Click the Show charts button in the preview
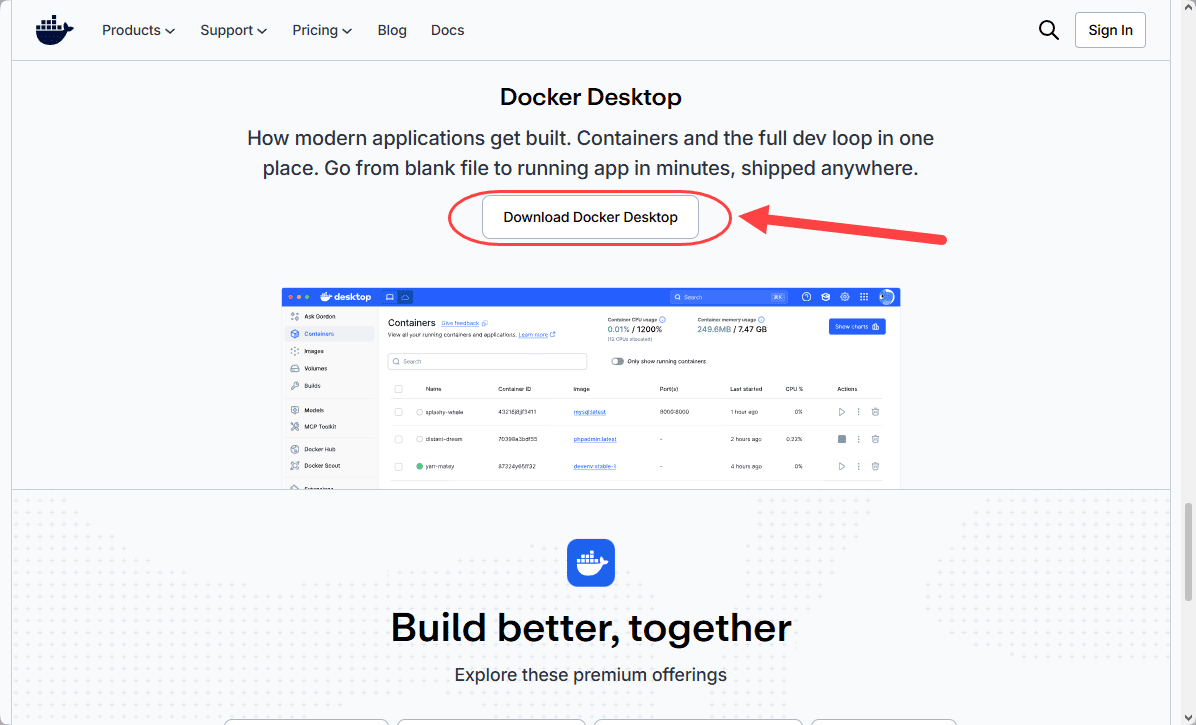 coord(857,326)
